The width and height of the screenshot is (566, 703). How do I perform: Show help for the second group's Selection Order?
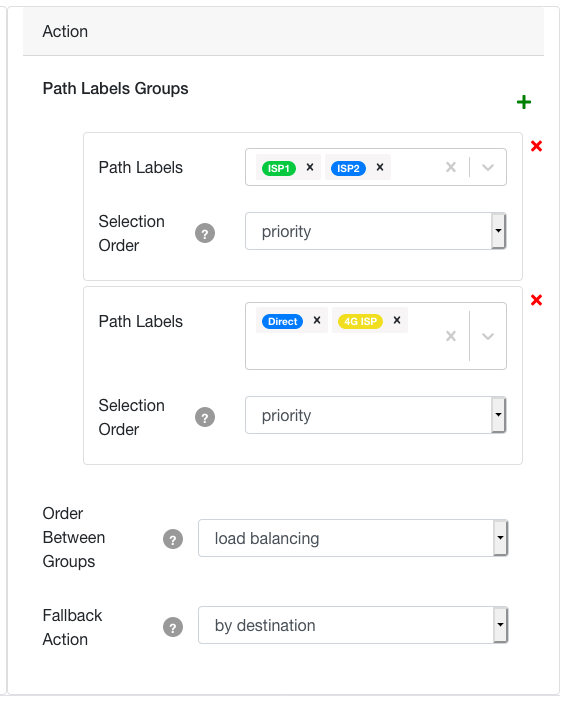click(x=205, y=417)
